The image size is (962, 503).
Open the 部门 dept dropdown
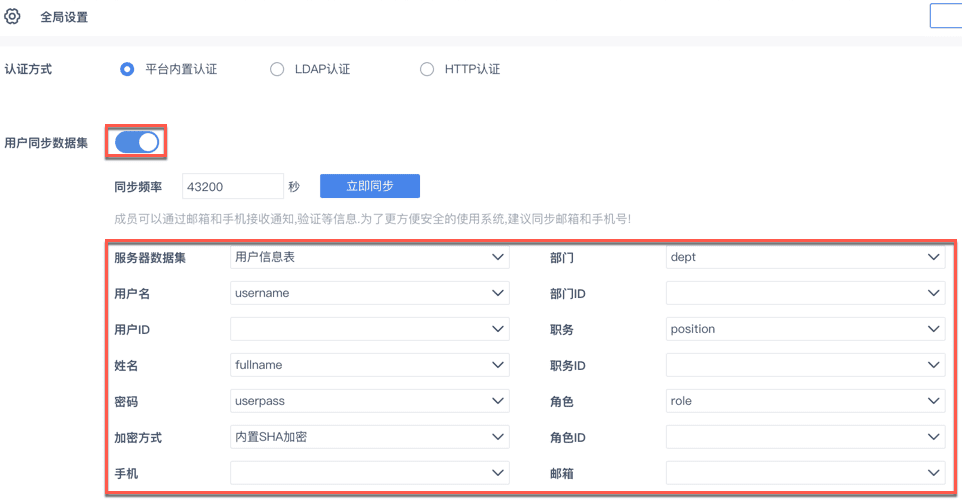pyautogui.click(x=805, y=257)
